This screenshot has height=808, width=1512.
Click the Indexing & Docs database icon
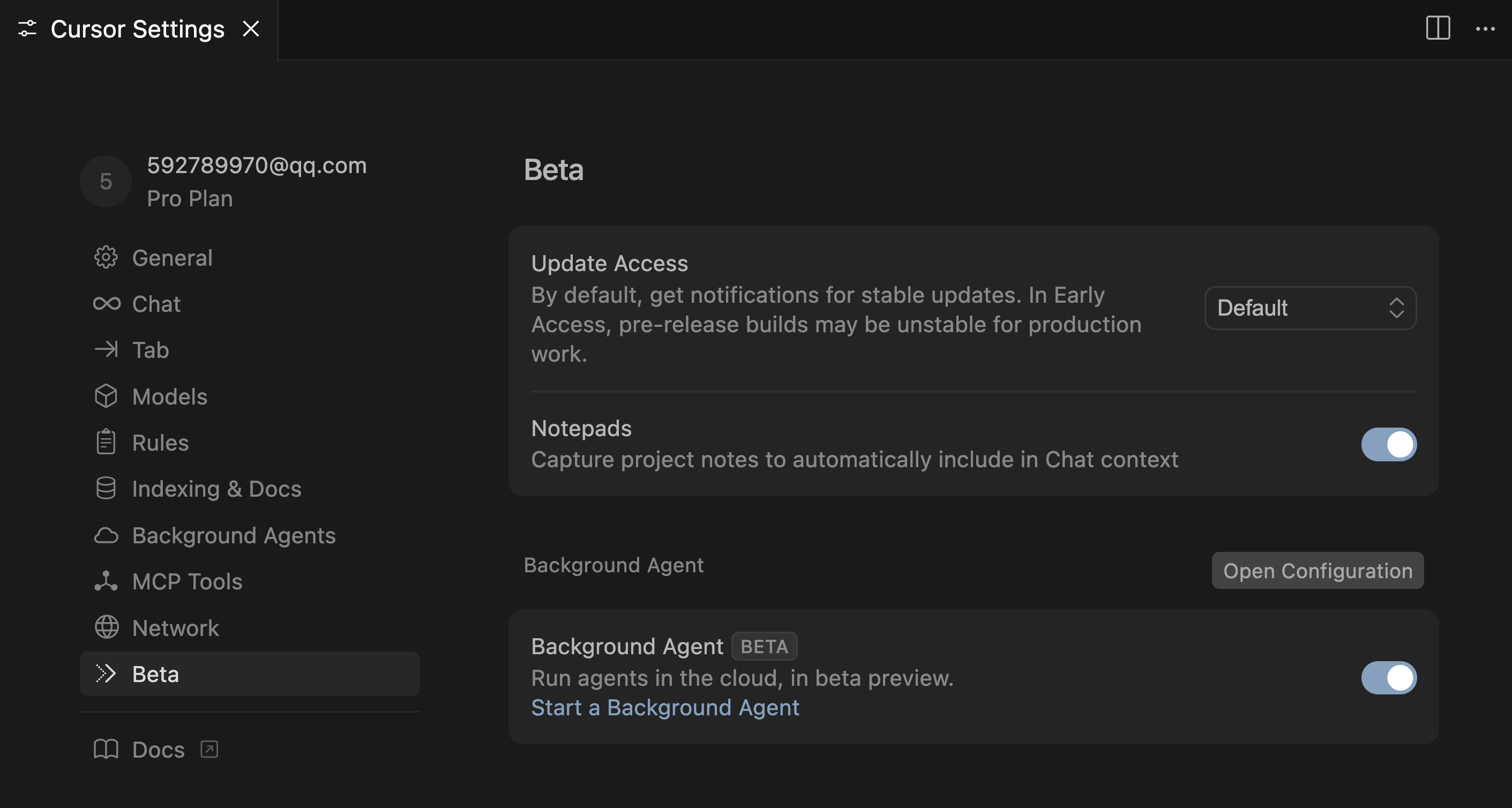[106, 488]
